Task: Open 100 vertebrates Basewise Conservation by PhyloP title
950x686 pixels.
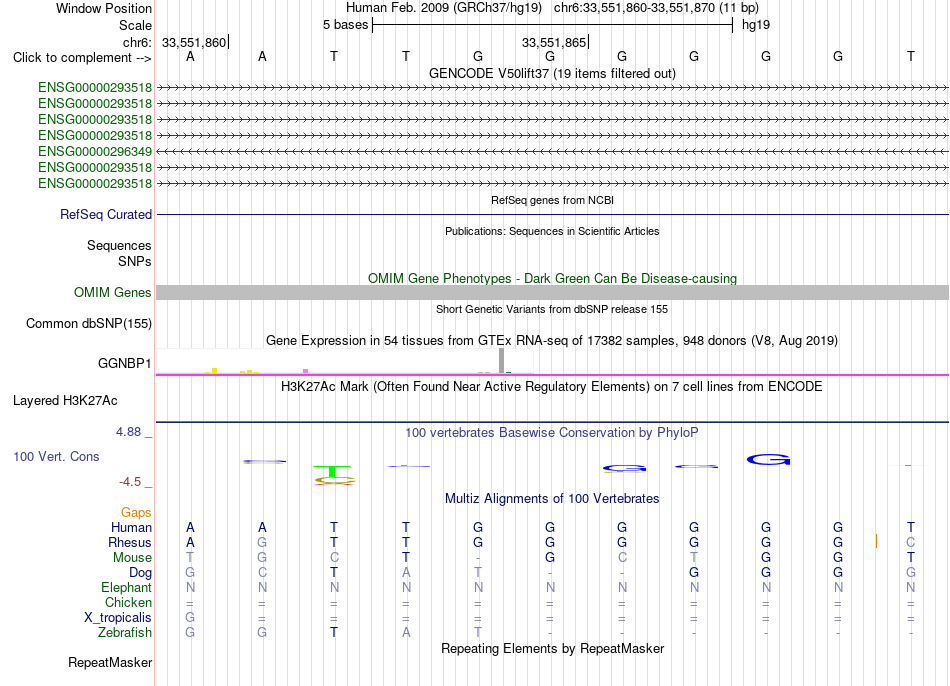Action: (552, 433)
